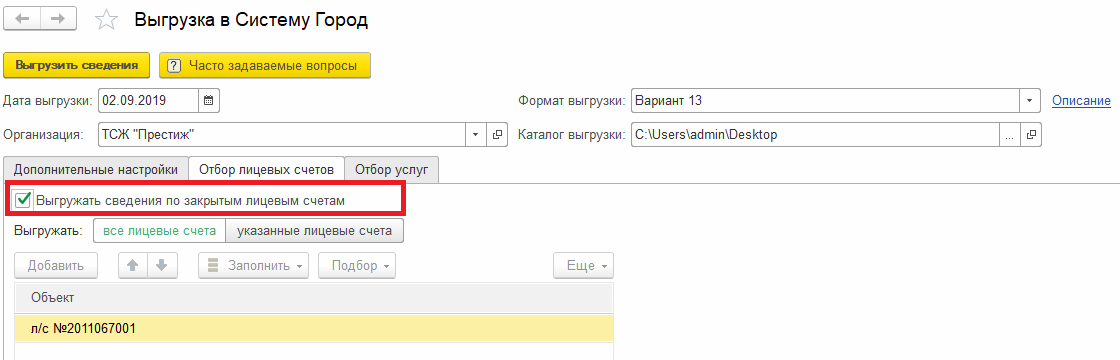This screenshot has height=360, width=1120.
Task: Open the Организация record with open icon
Action: point(497,134)
